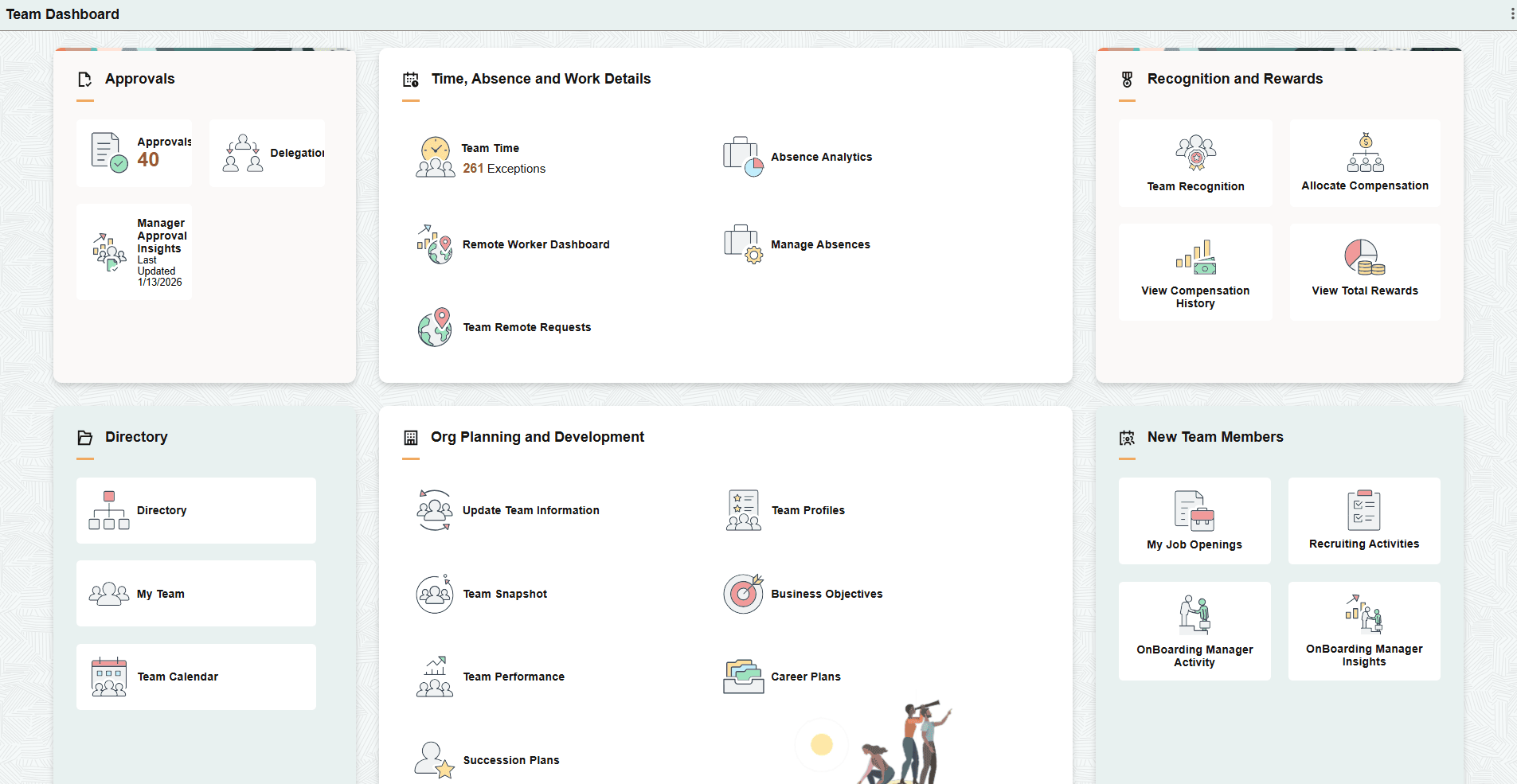Viewport: 1517px width, 784px height.
Task: Open View Compensation History
Action: [x=1194, y=271]
